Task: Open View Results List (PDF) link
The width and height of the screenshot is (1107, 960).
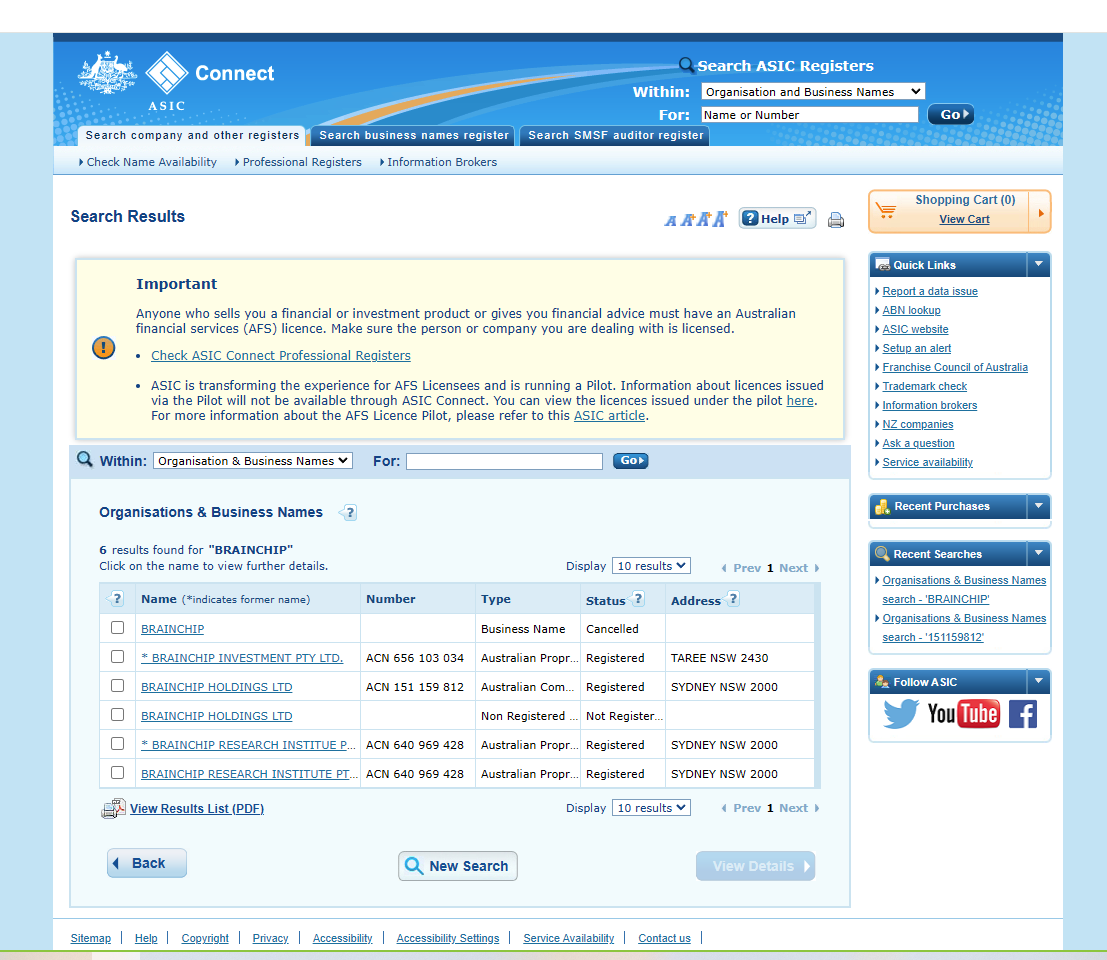Action: 197,809
